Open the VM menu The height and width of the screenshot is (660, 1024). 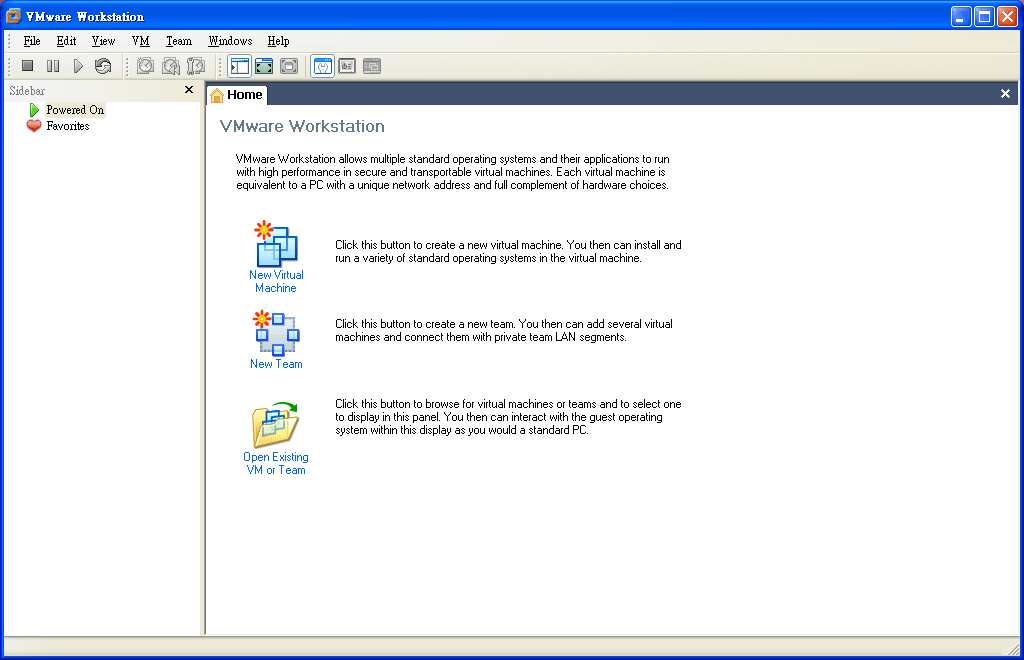point(140,41)
